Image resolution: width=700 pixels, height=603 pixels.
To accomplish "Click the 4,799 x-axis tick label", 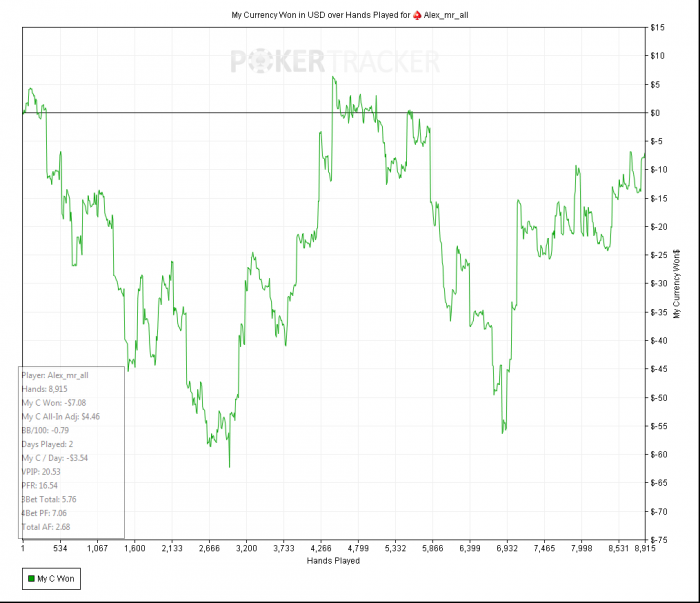I will pyautogui.click(x=358, y=548).
